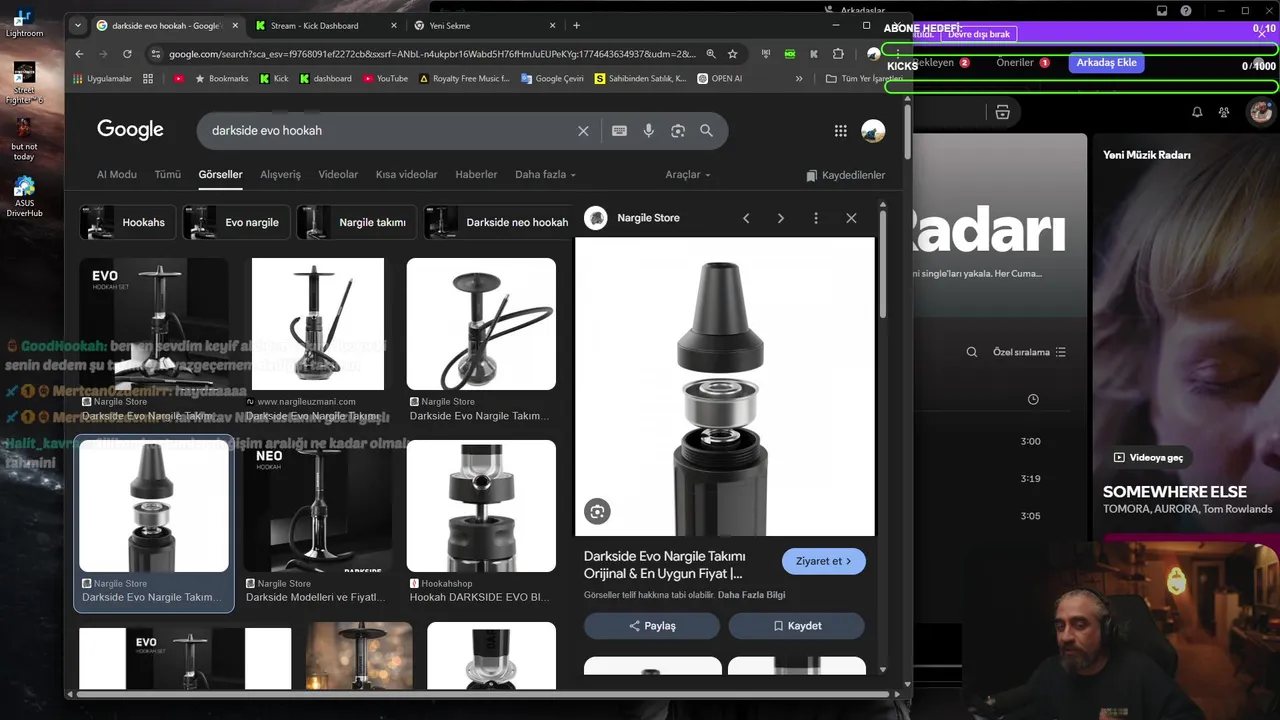Open Spotify notifications bell
Screen dimensions: 1280x720
[x=1197, y=112]
